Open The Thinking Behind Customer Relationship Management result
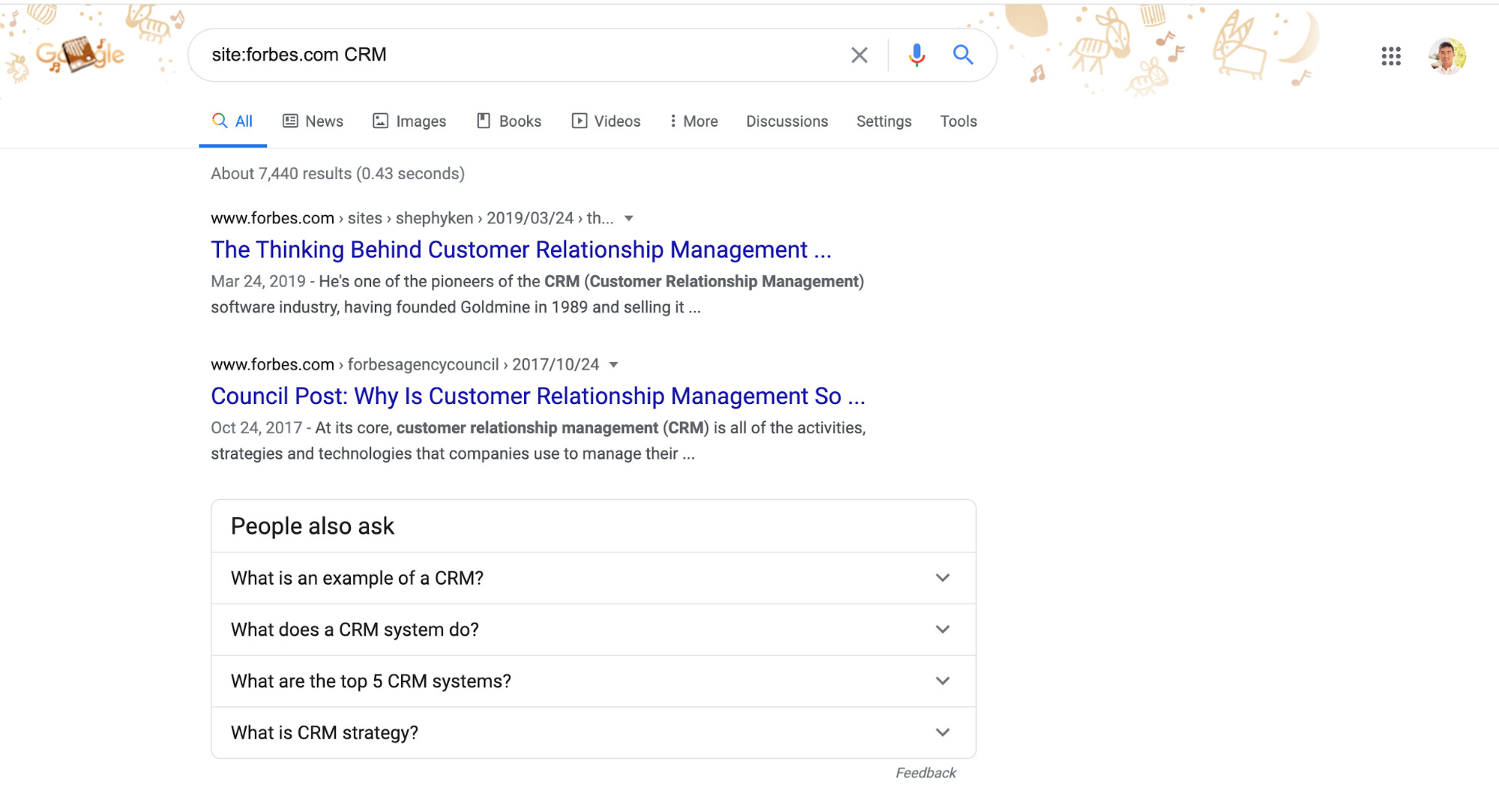This screenshot has height=812, width=1499. coord(521,250)
